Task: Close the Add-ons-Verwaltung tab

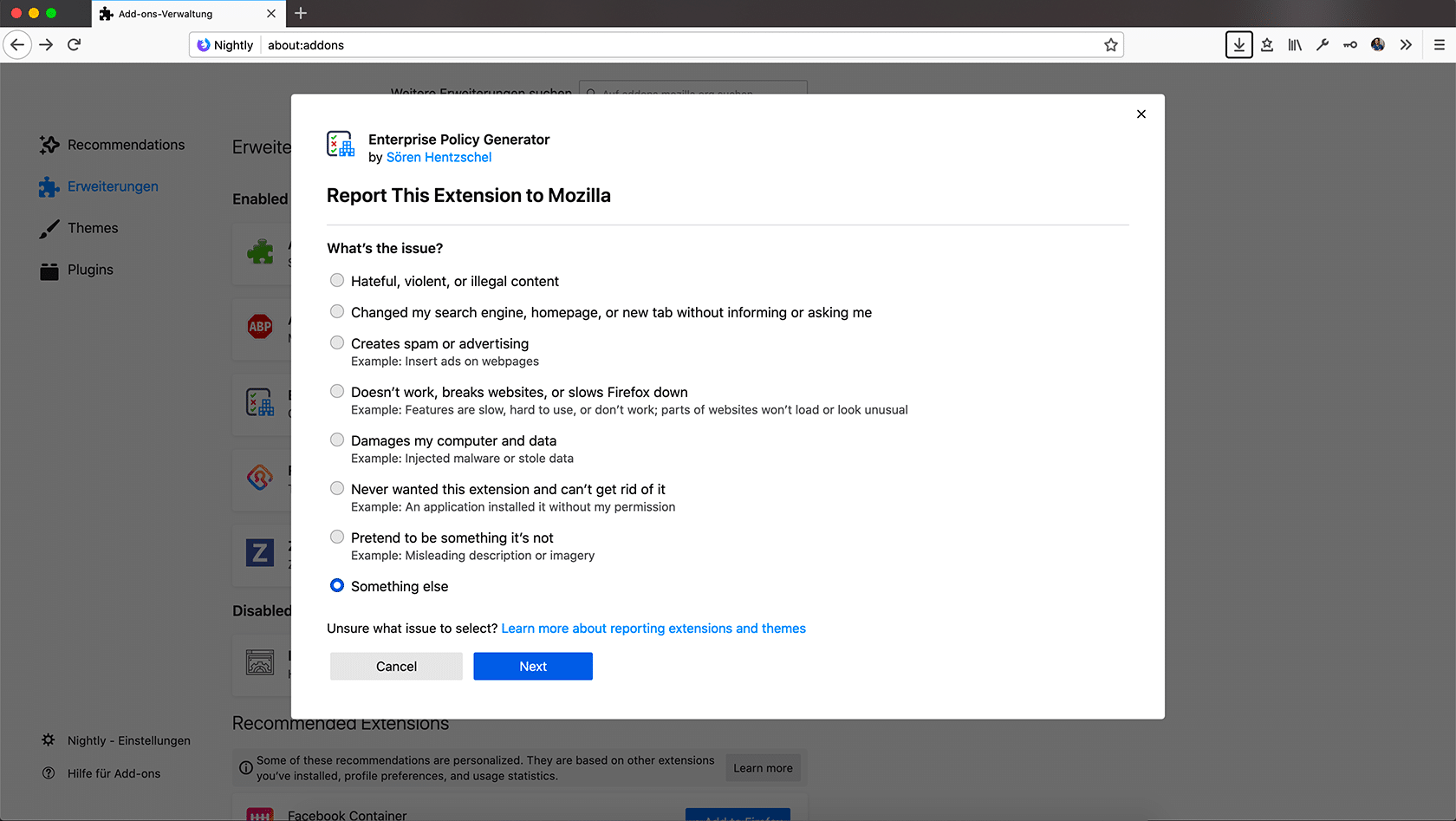Action: pos(271,14)
